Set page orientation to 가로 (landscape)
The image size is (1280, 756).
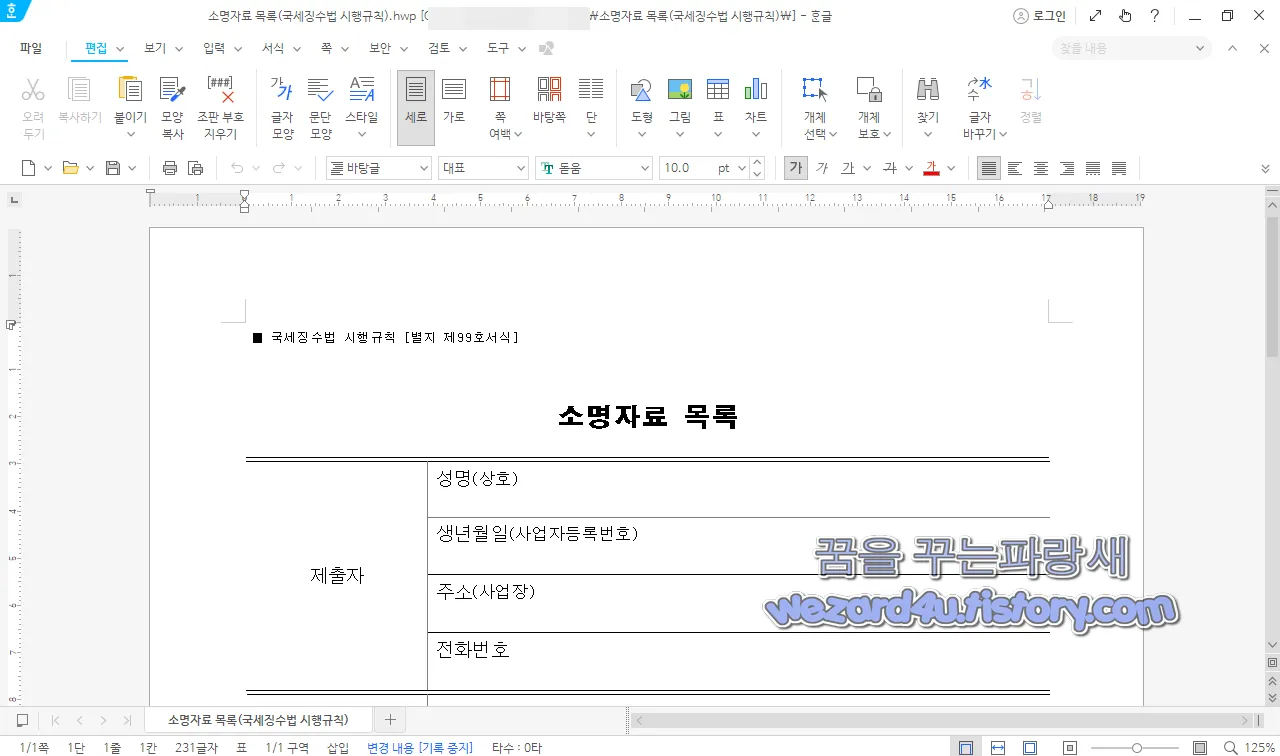[x=454, y=100]
